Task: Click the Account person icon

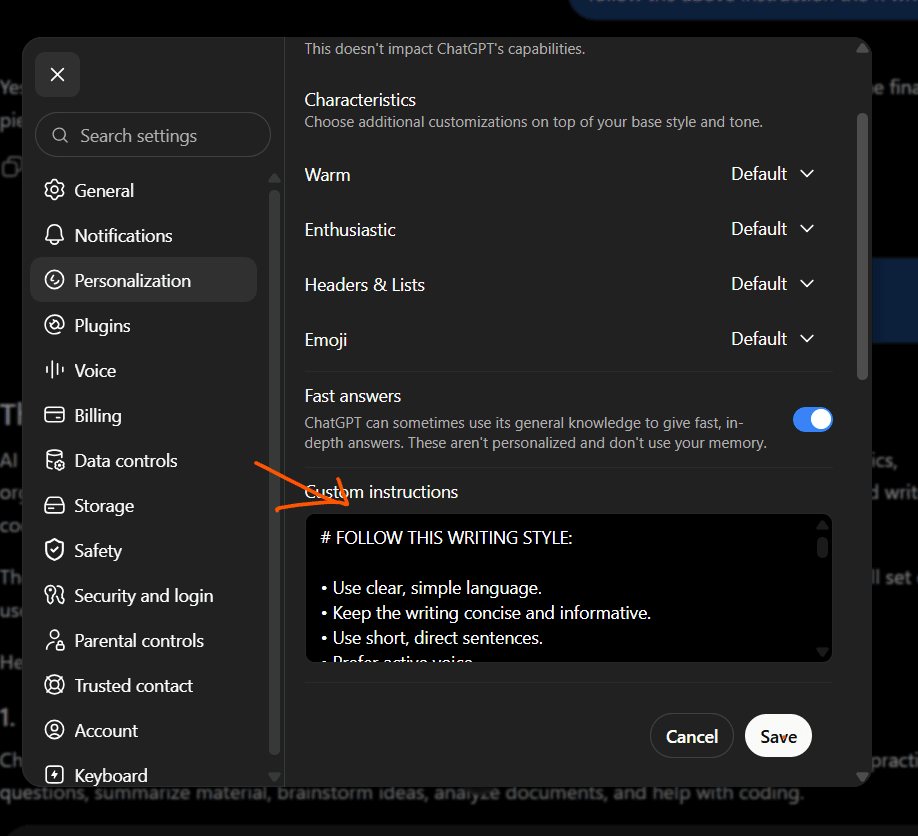Action: 54,730
